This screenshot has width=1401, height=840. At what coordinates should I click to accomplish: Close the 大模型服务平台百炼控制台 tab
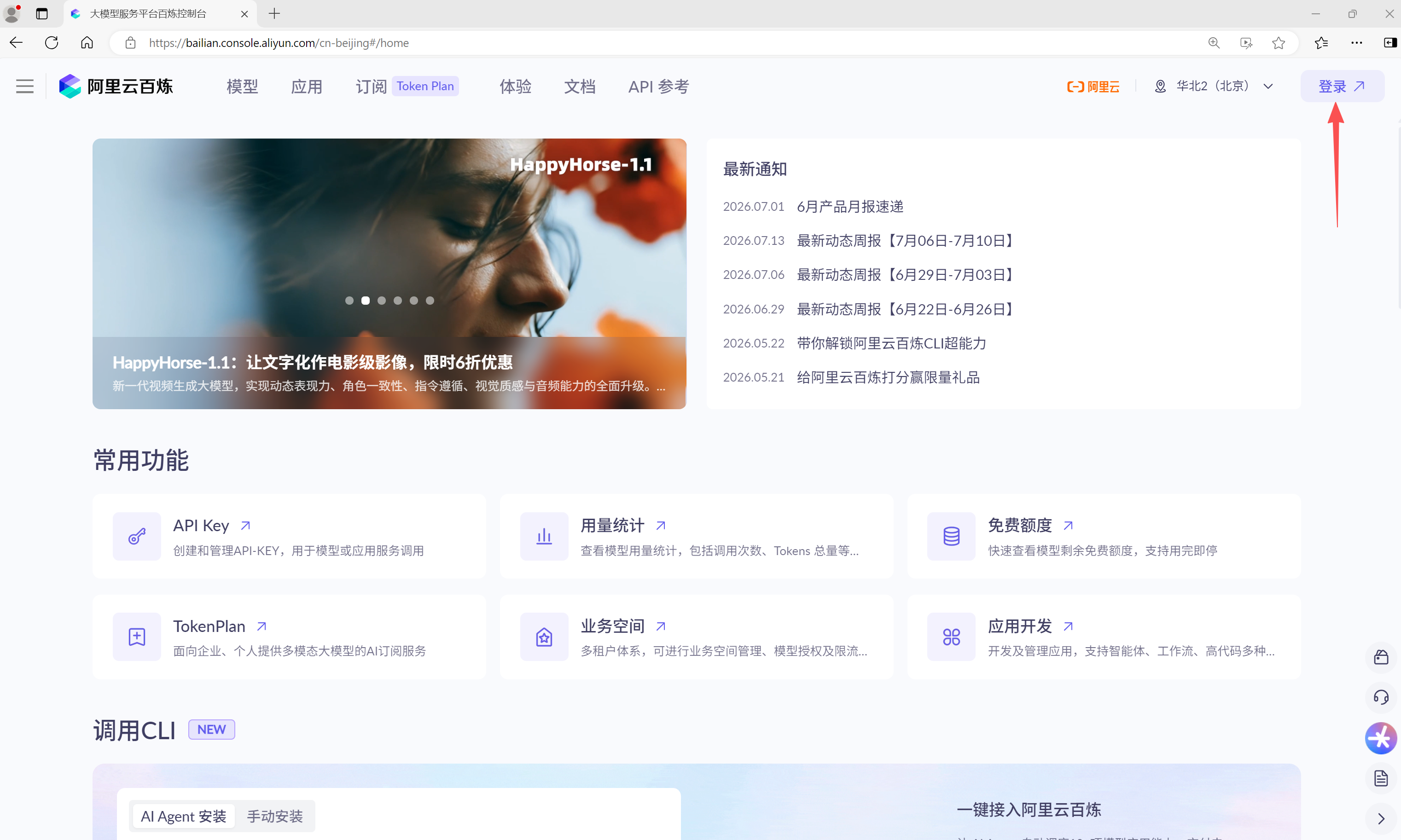point(244,14)
